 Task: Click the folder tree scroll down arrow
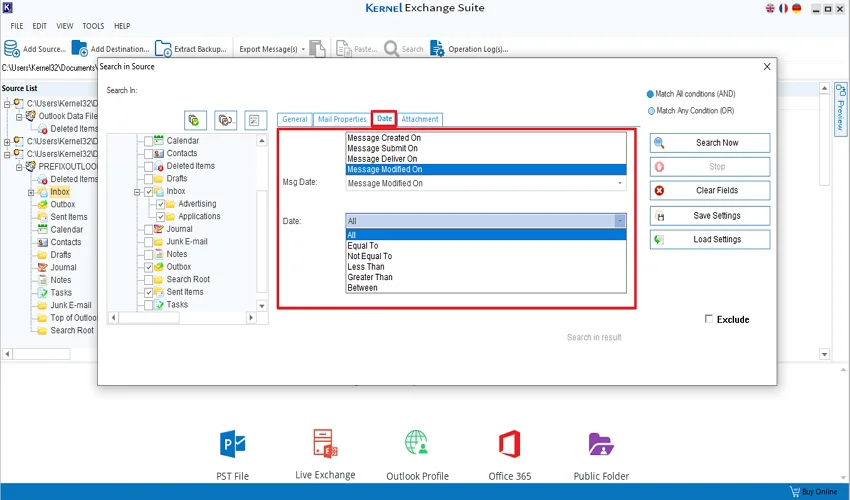(262, 306)
